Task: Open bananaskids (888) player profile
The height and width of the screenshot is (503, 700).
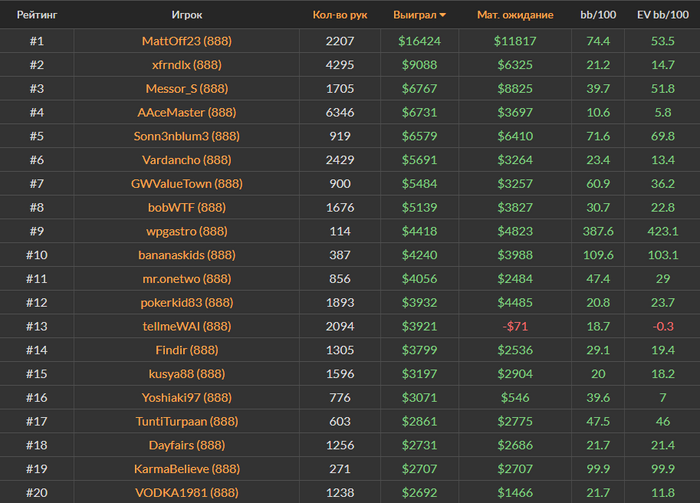Action: click(x=186, y=255)
